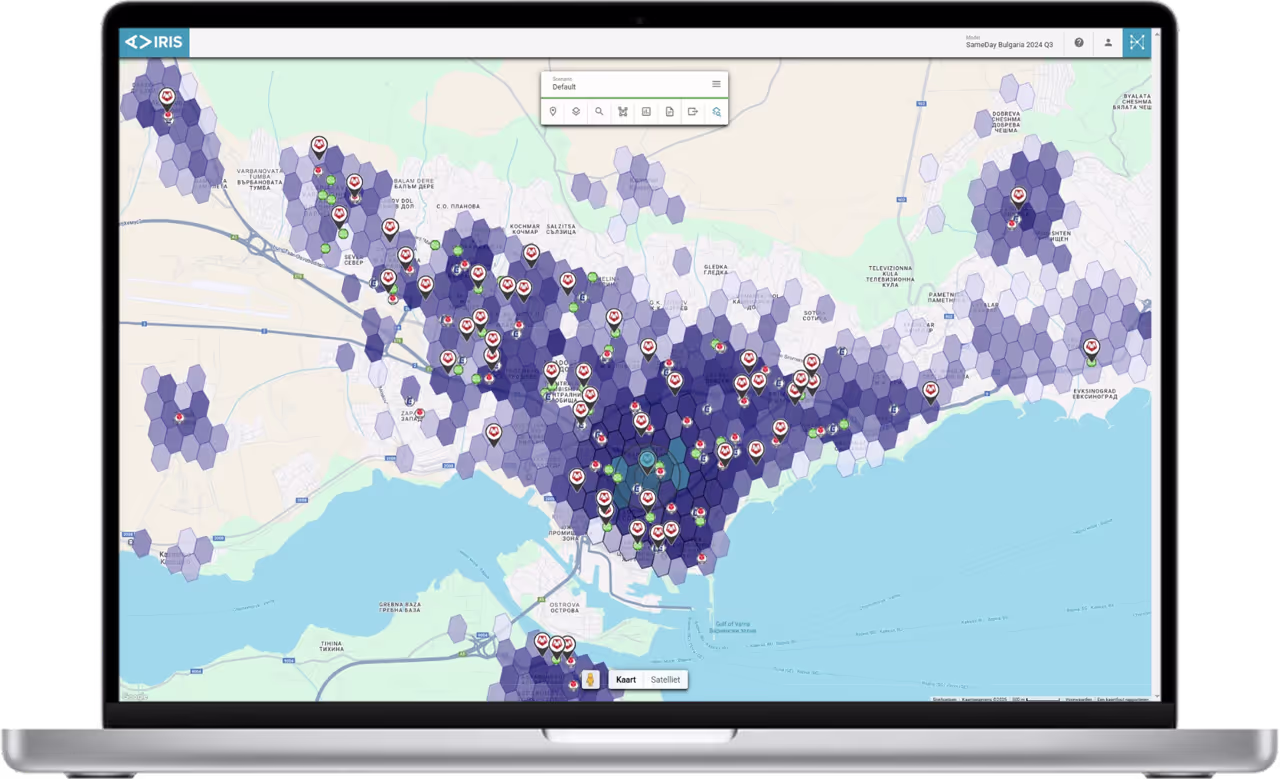The image size is (1280, 779).
Task: Click the location pin toolbar icon
Action: (x=553, y=112)
